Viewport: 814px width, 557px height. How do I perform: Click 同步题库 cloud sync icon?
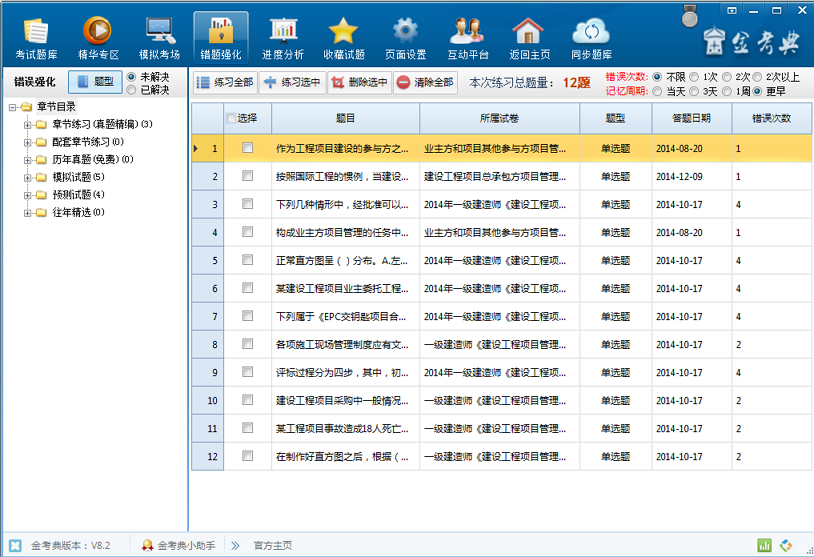[591, 38]
